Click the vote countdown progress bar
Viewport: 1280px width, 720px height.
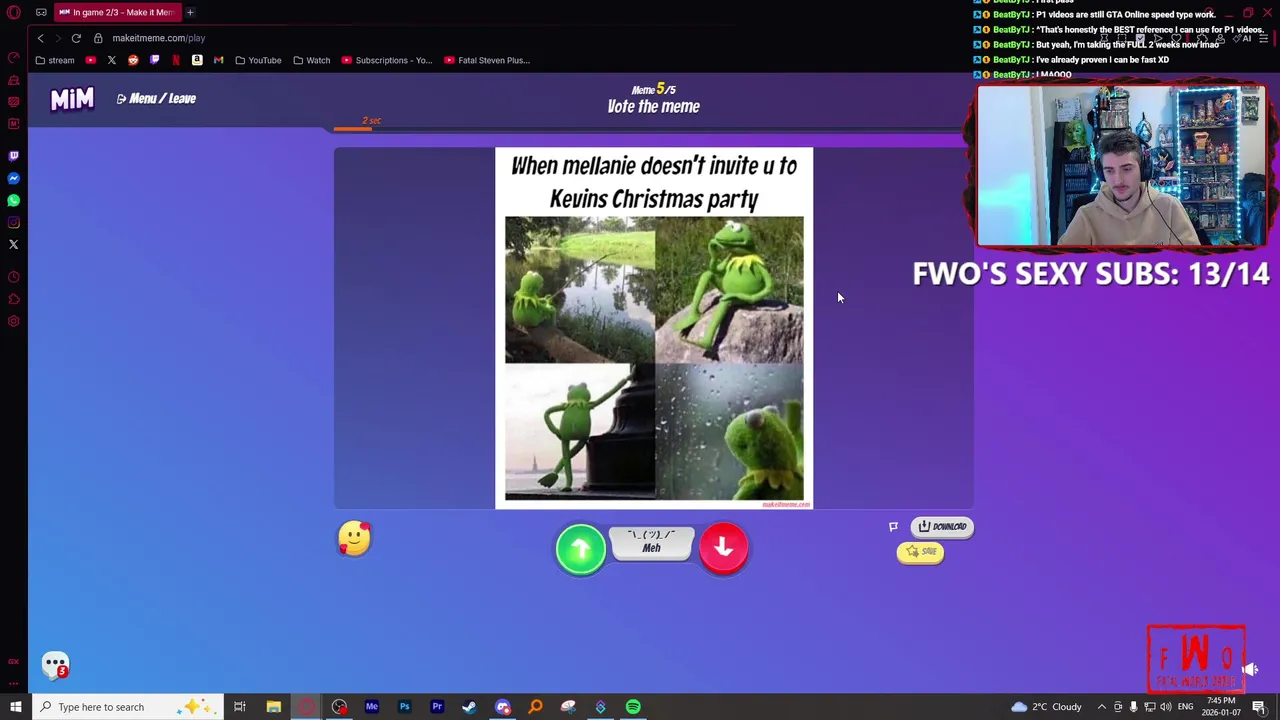[653, 128]
